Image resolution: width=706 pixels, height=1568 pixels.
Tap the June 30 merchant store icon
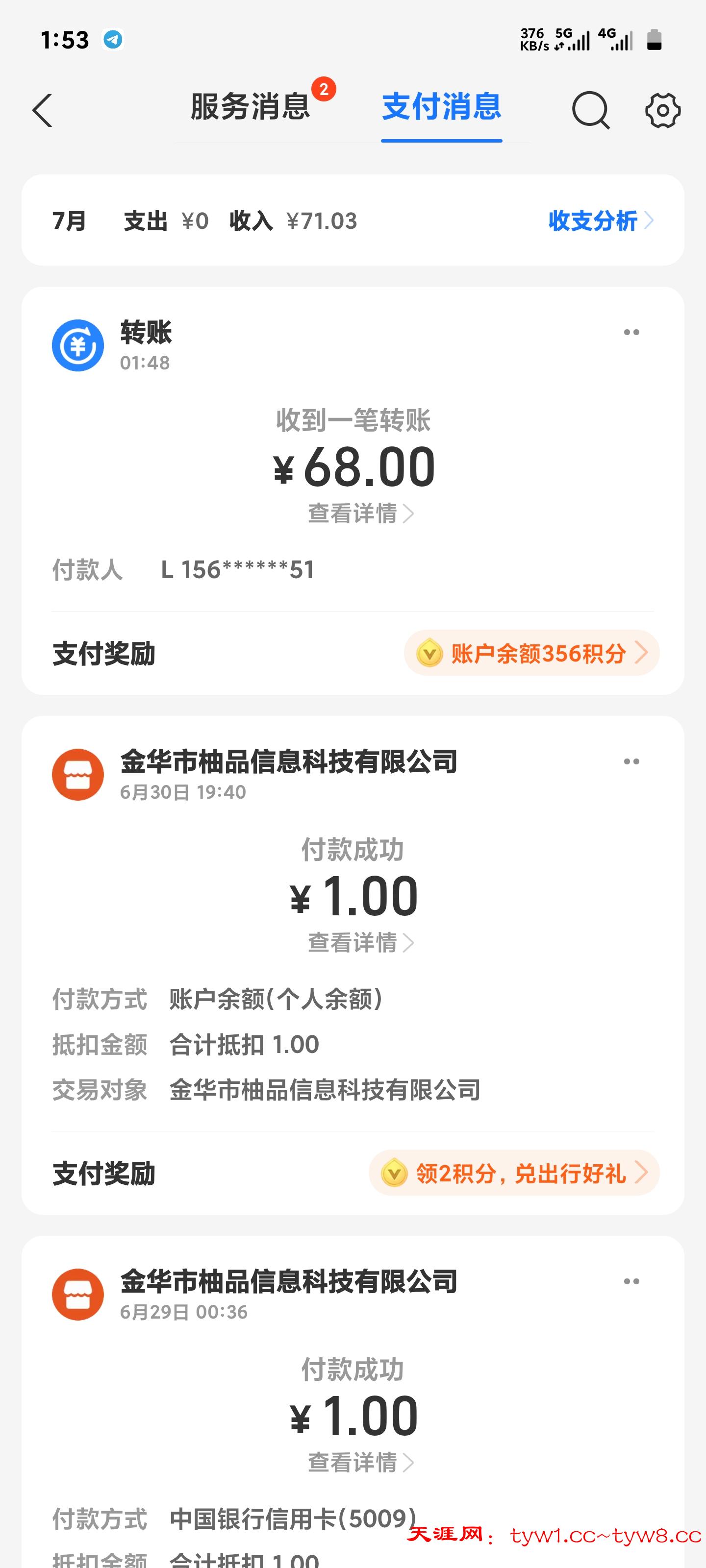(x=78, y=774)
